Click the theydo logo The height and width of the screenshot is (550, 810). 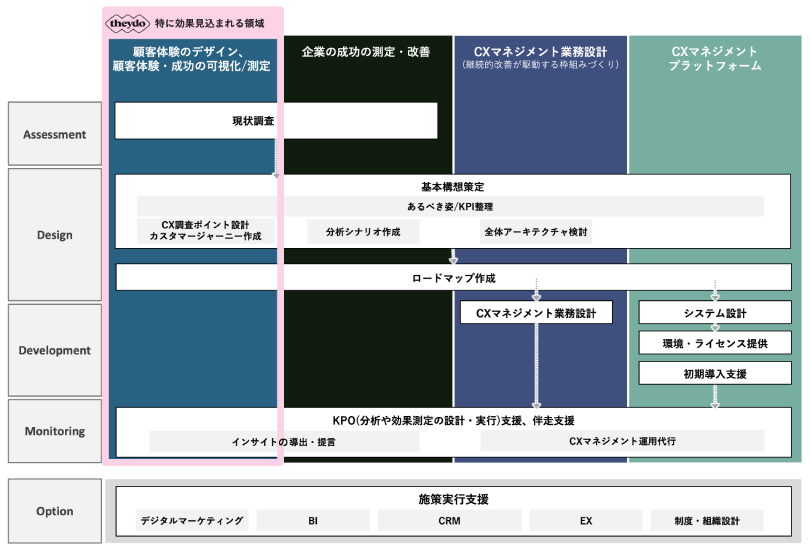click(127, 23)
